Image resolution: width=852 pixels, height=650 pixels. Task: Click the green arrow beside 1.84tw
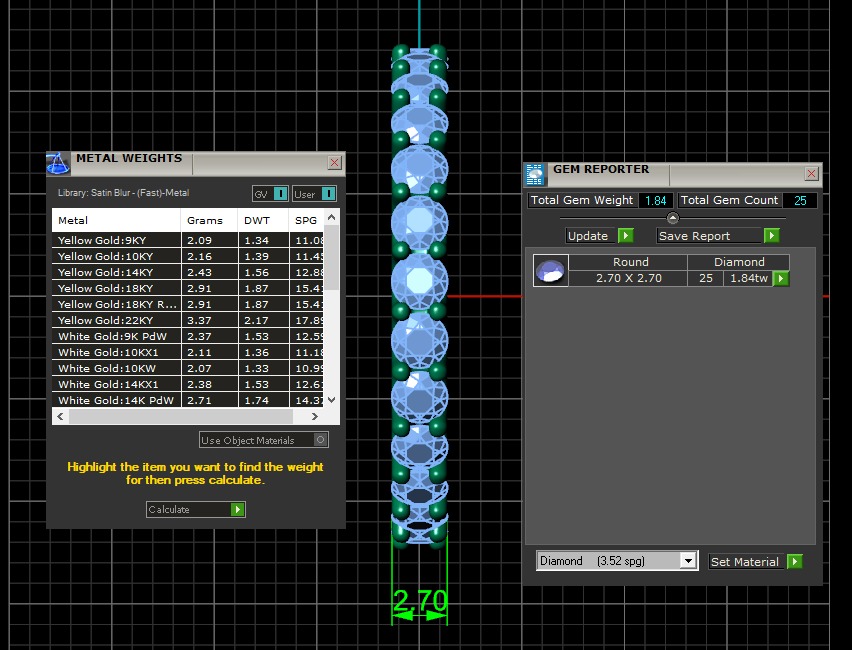coord(781,279)
